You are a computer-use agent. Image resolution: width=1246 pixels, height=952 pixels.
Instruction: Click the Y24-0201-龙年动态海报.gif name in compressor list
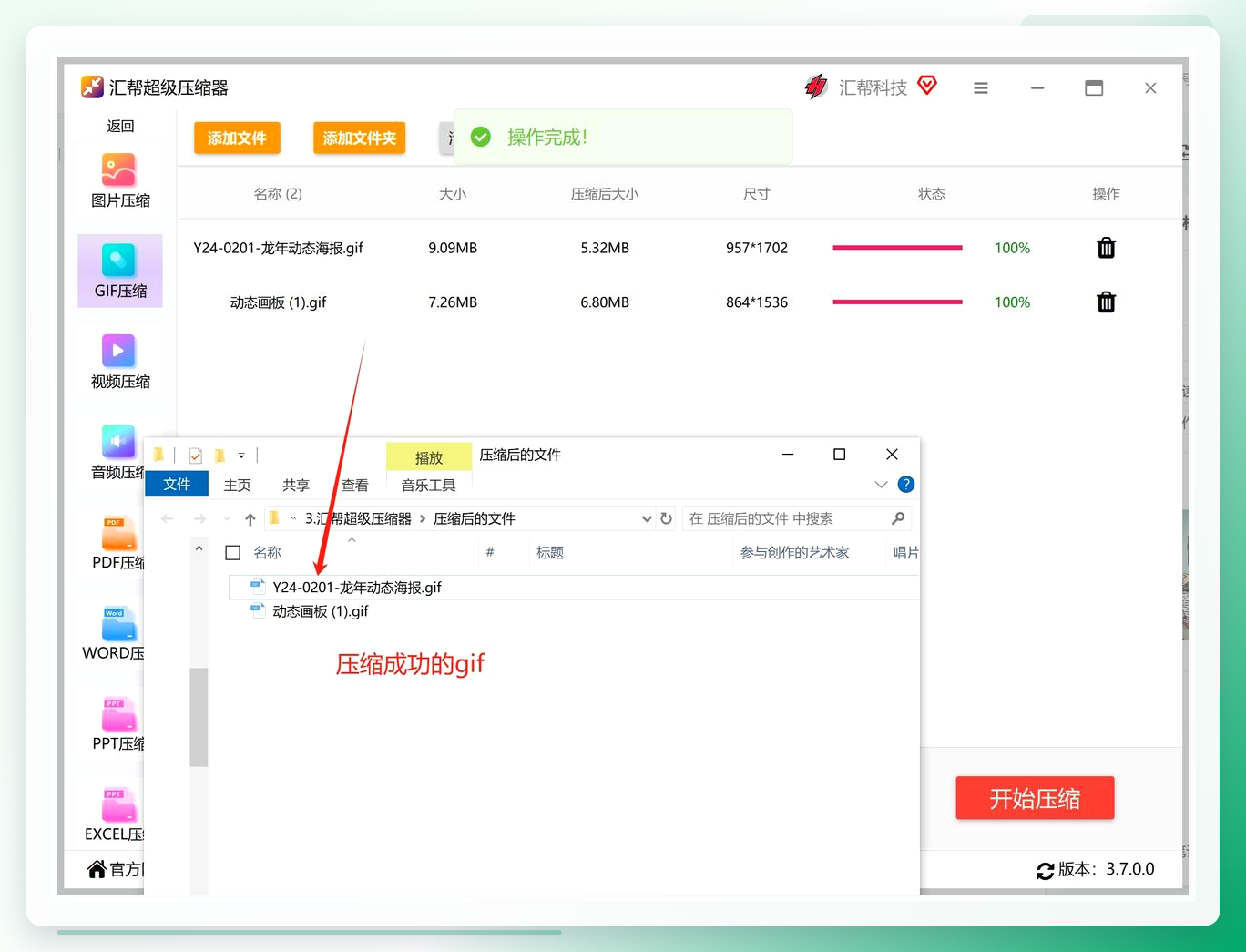pos(278,248)
